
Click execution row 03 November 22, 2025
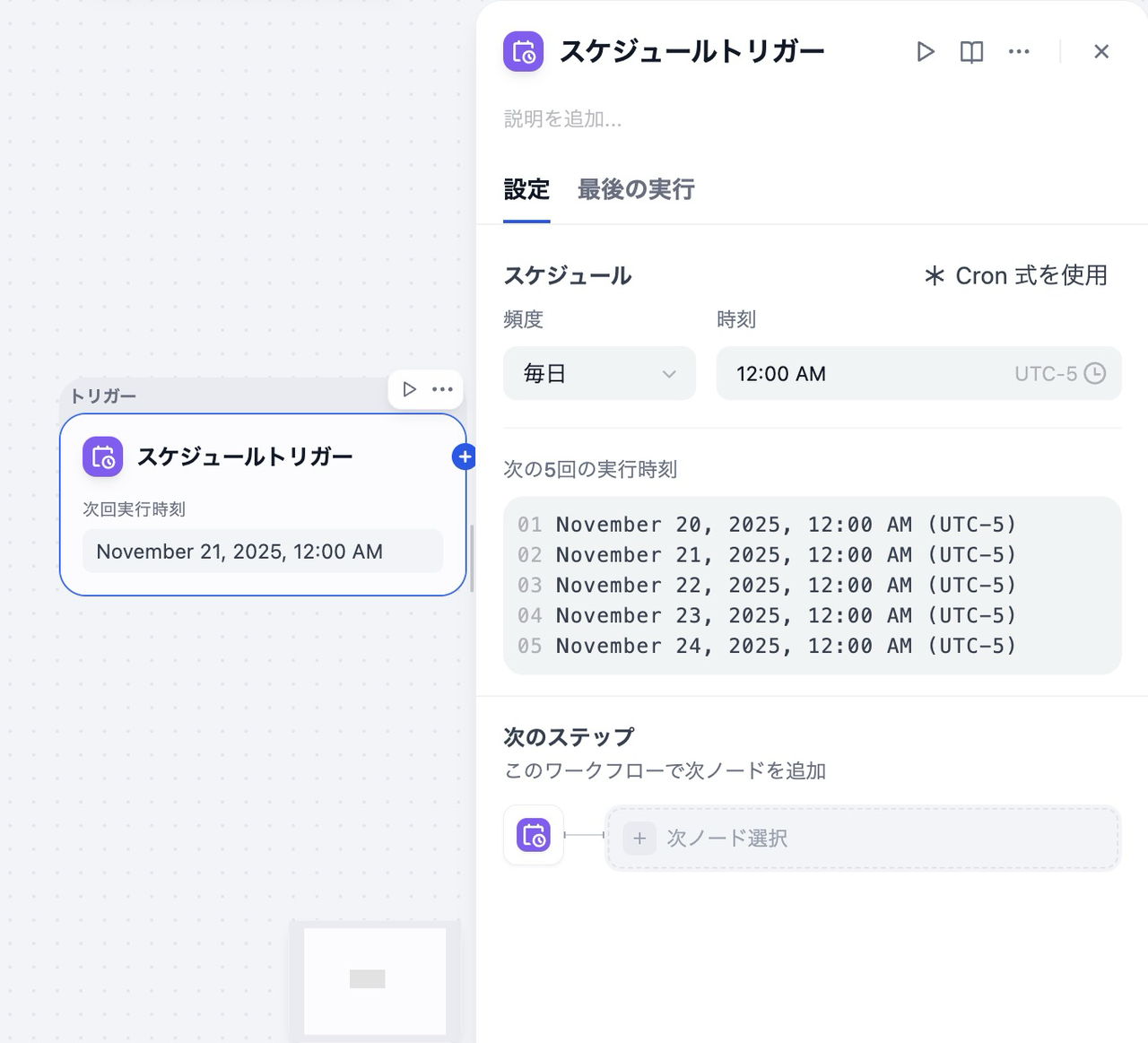(768, 585)
